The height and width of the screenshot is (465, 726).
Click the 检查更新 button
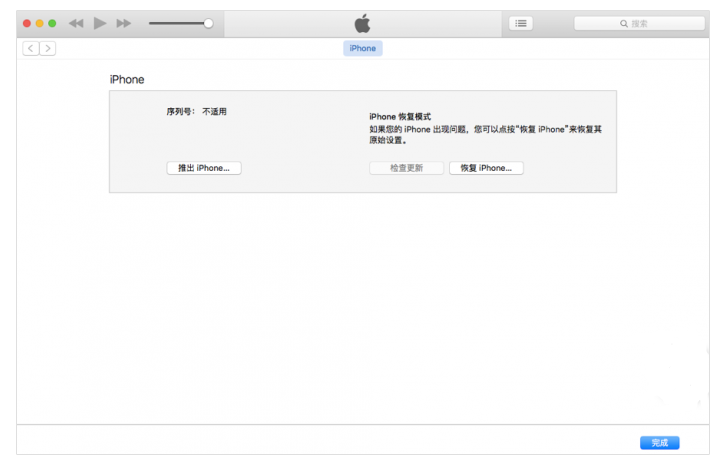pyautogui.click(x=407, y=168)
